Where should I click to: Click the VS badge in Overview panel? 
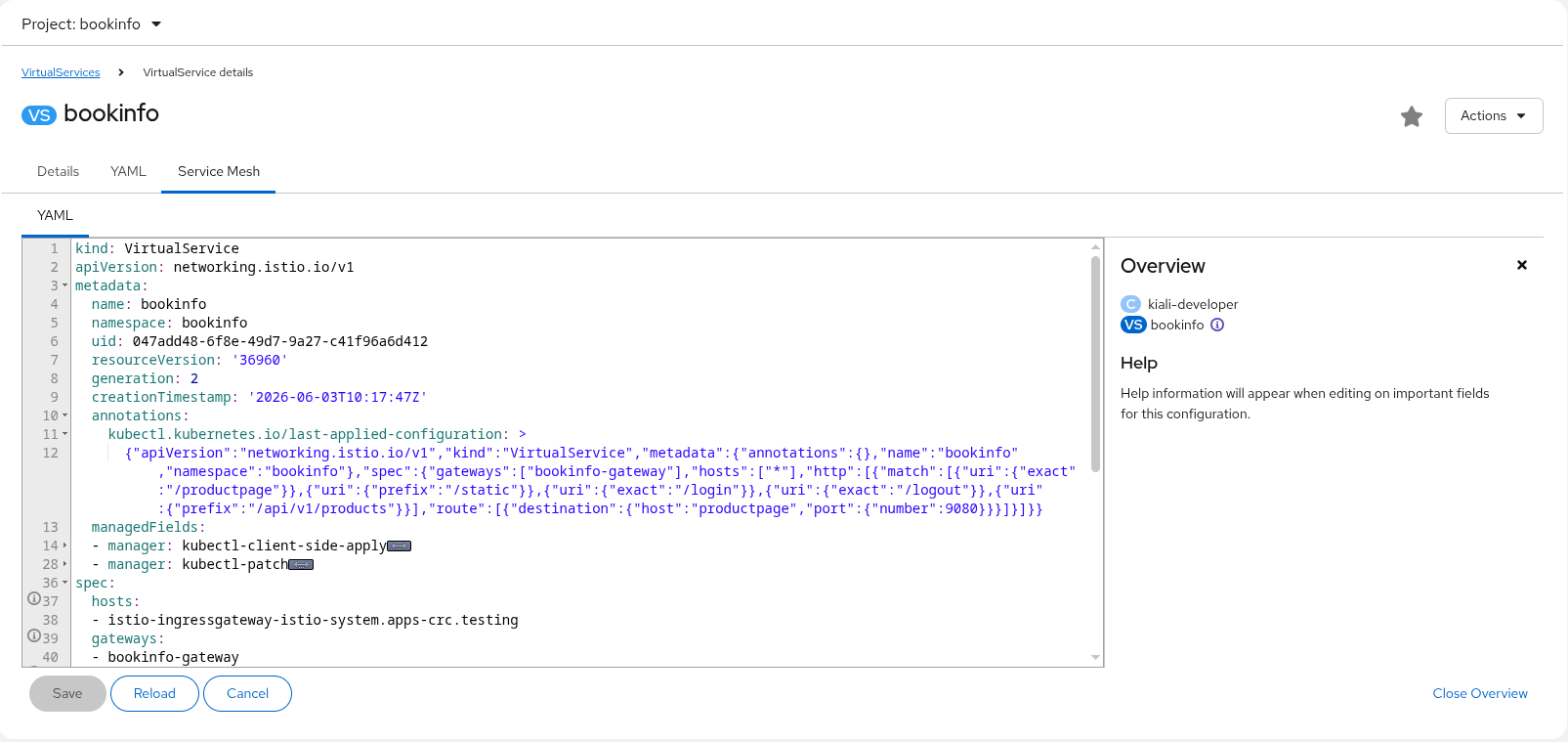coord(1133,325)
